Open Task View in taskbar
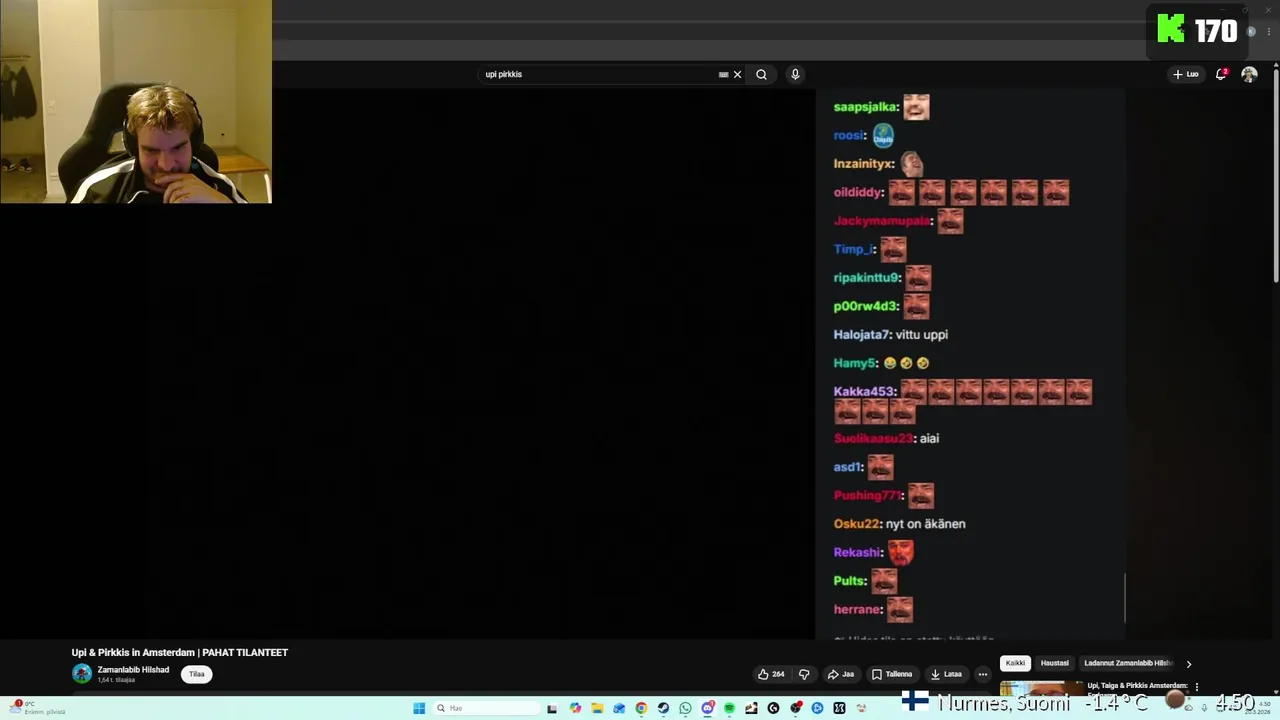The width and height of the screenshot is (1280, 720). tap(552, 708)
